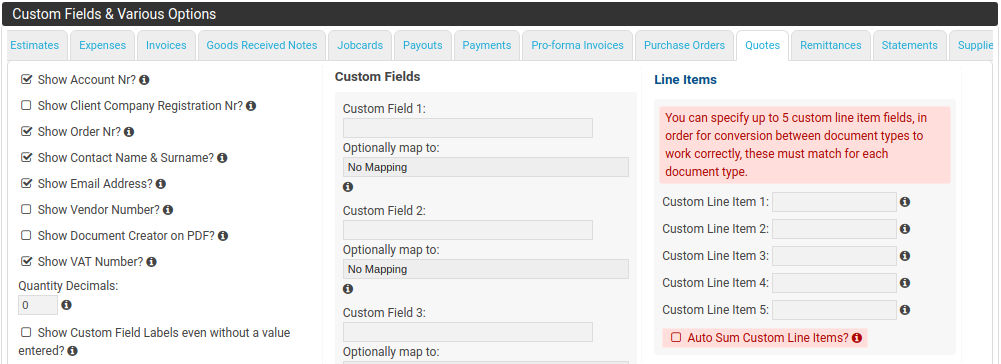Image resolution: width=1001 pixels, height=364 pixels.
Task: Toggle Show Email Address checkbox
Action: pyautogui.click(x=26, y=183)
